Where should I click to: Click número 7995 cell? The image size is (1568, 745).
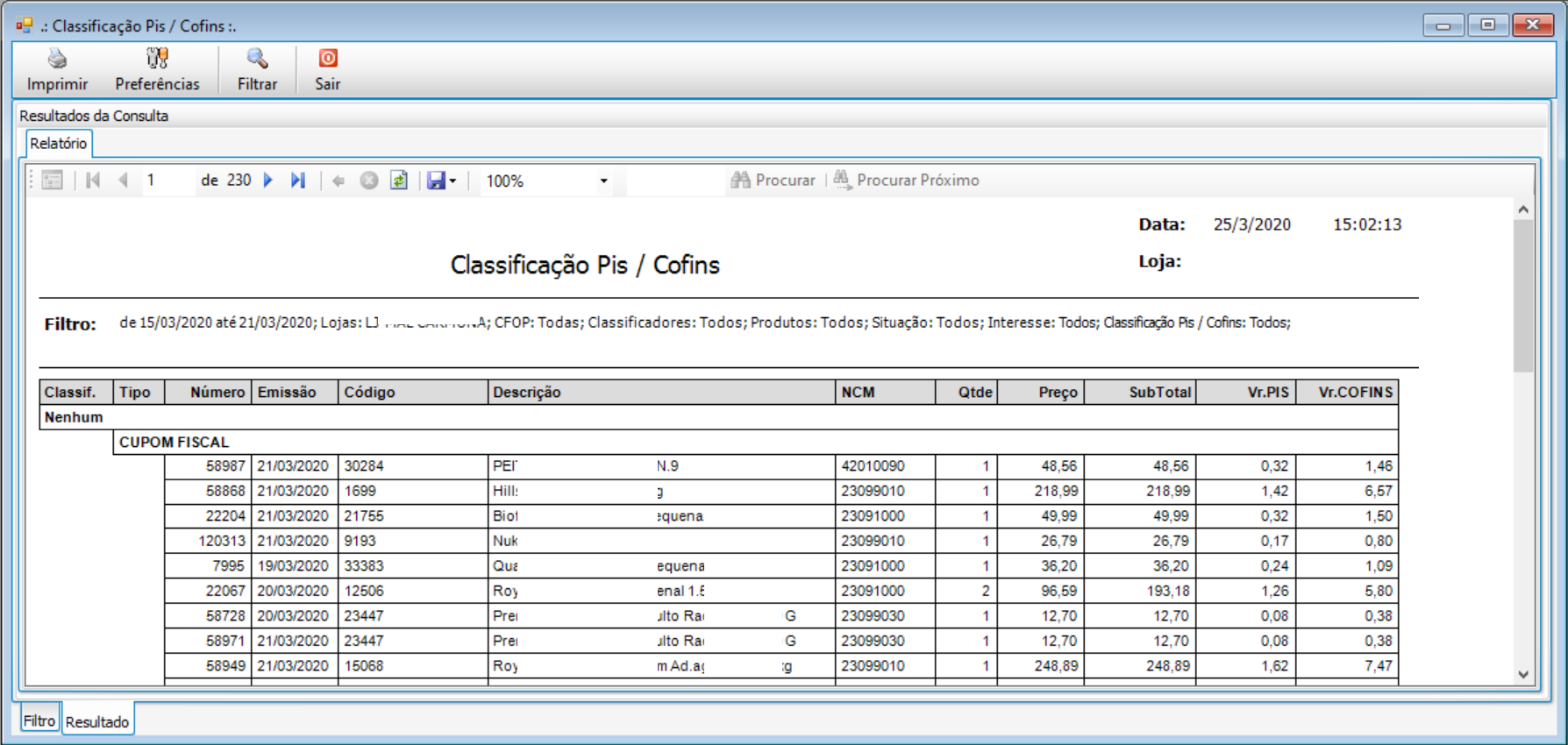tap(208, 566)
